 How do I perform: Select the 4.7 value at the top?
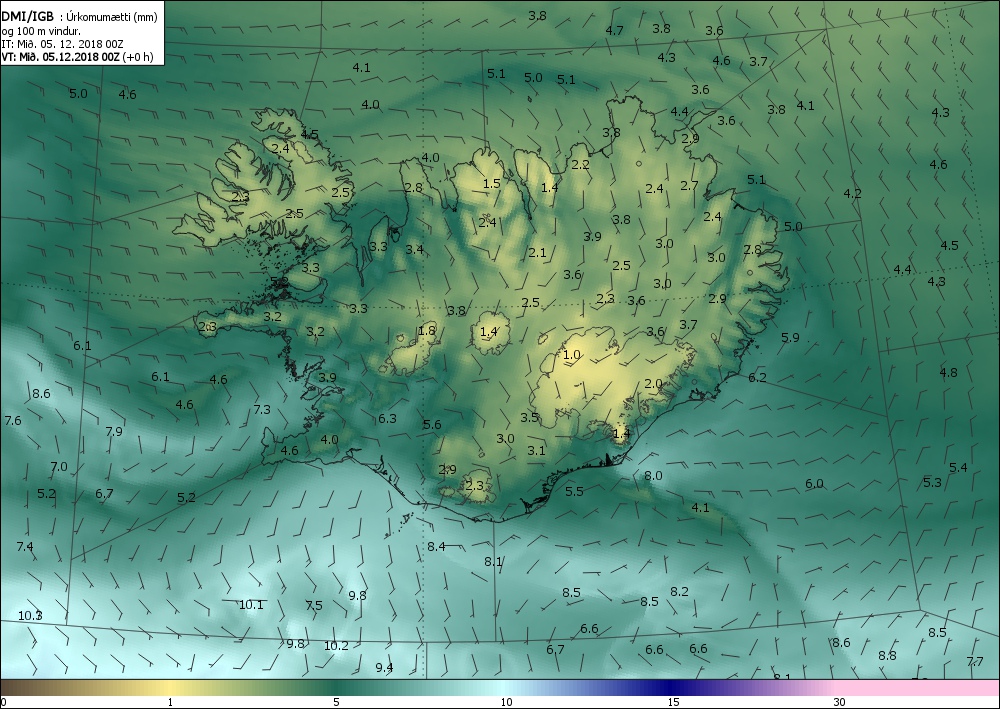pyautogui.click(x=614, y=31)
